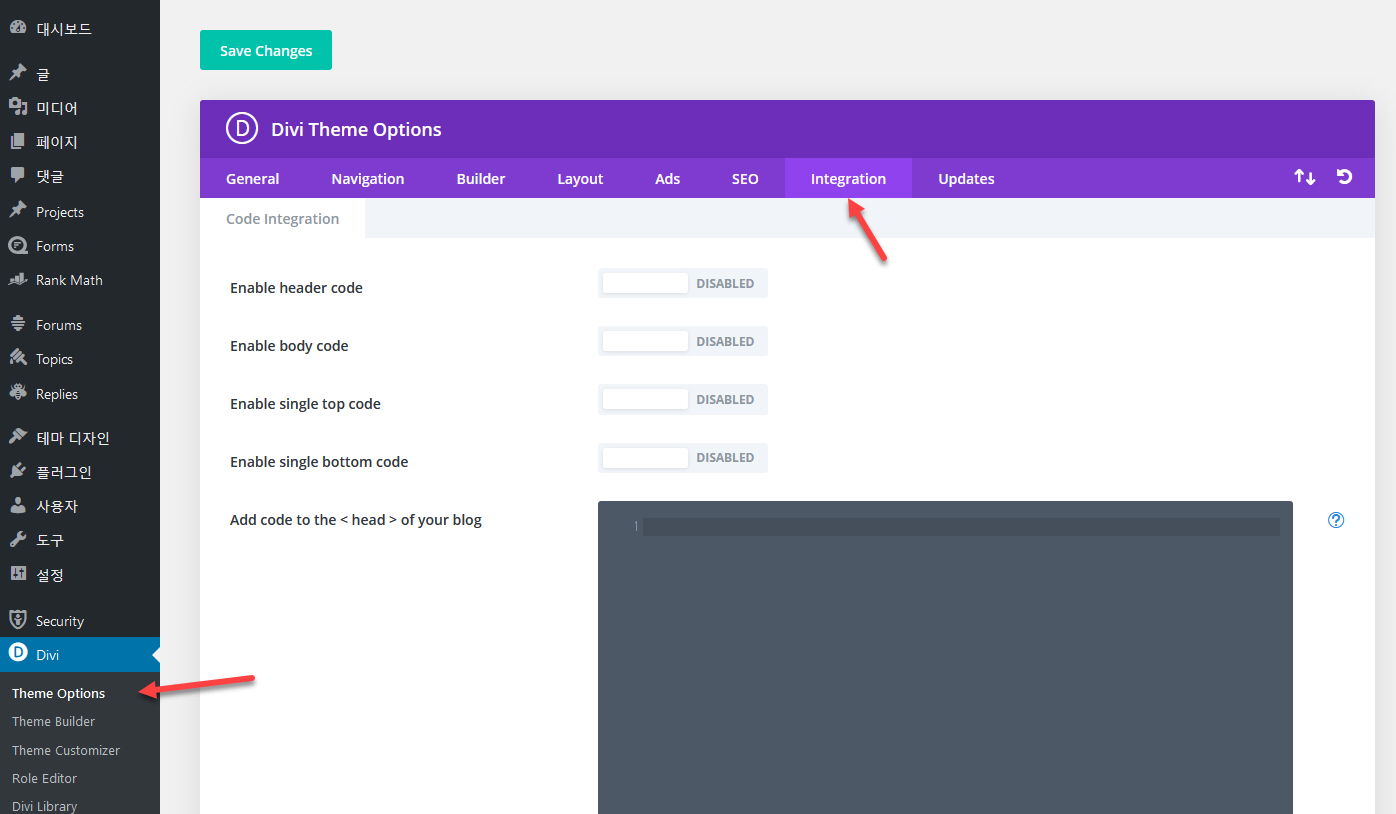Viewport: 1396px width, 814px height.
Task: Select the Integration tab
Action: coord(848,178)
